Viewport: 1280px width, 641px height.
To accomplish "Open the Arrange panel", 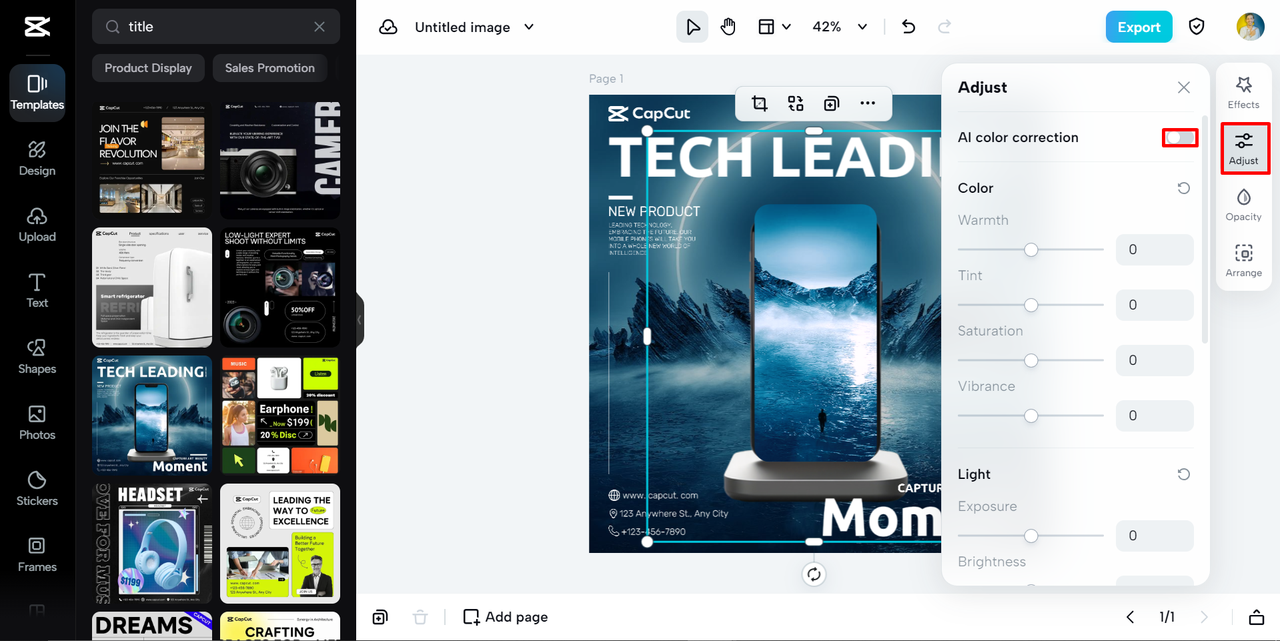I will pos(1244,260).
